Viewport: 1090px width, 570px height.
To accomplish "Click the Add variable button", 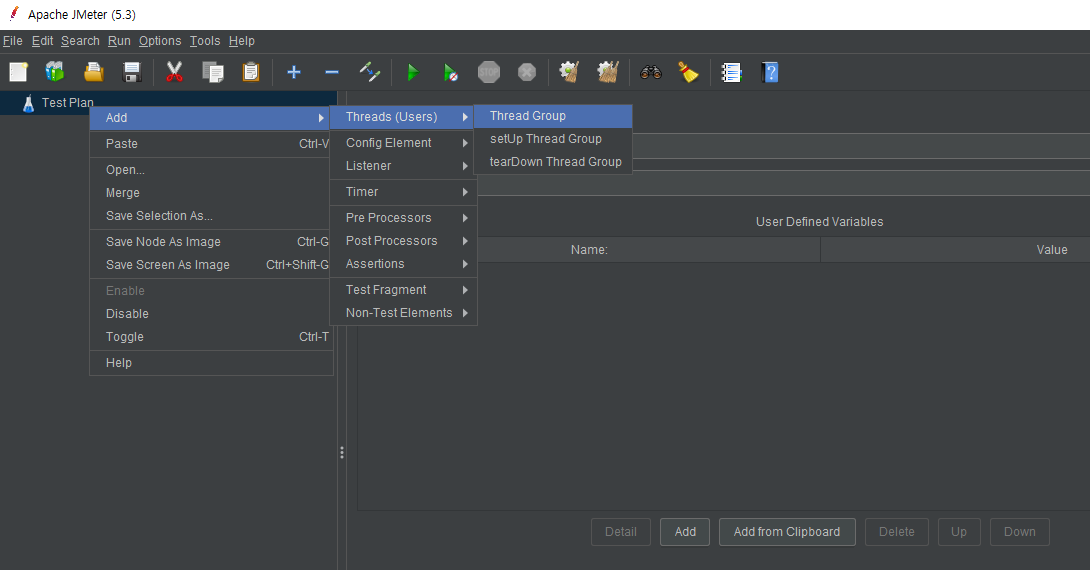I will (685, 532).
